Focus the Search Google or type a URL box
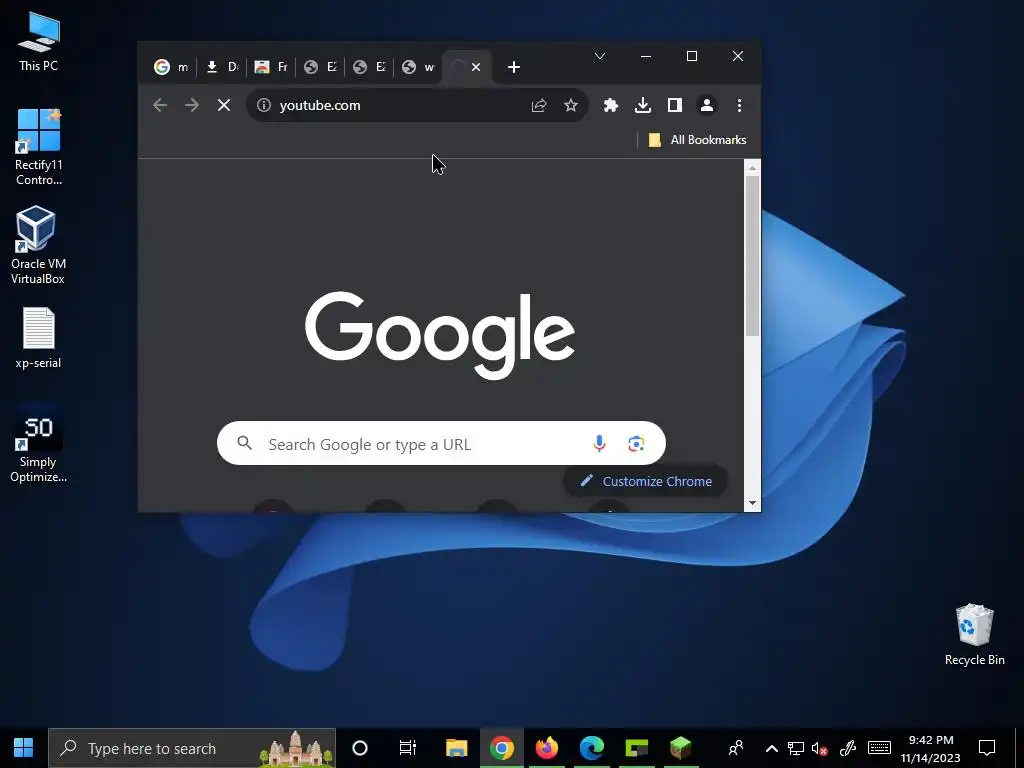This screenshot has height=768, width=1024. [441, 443]
